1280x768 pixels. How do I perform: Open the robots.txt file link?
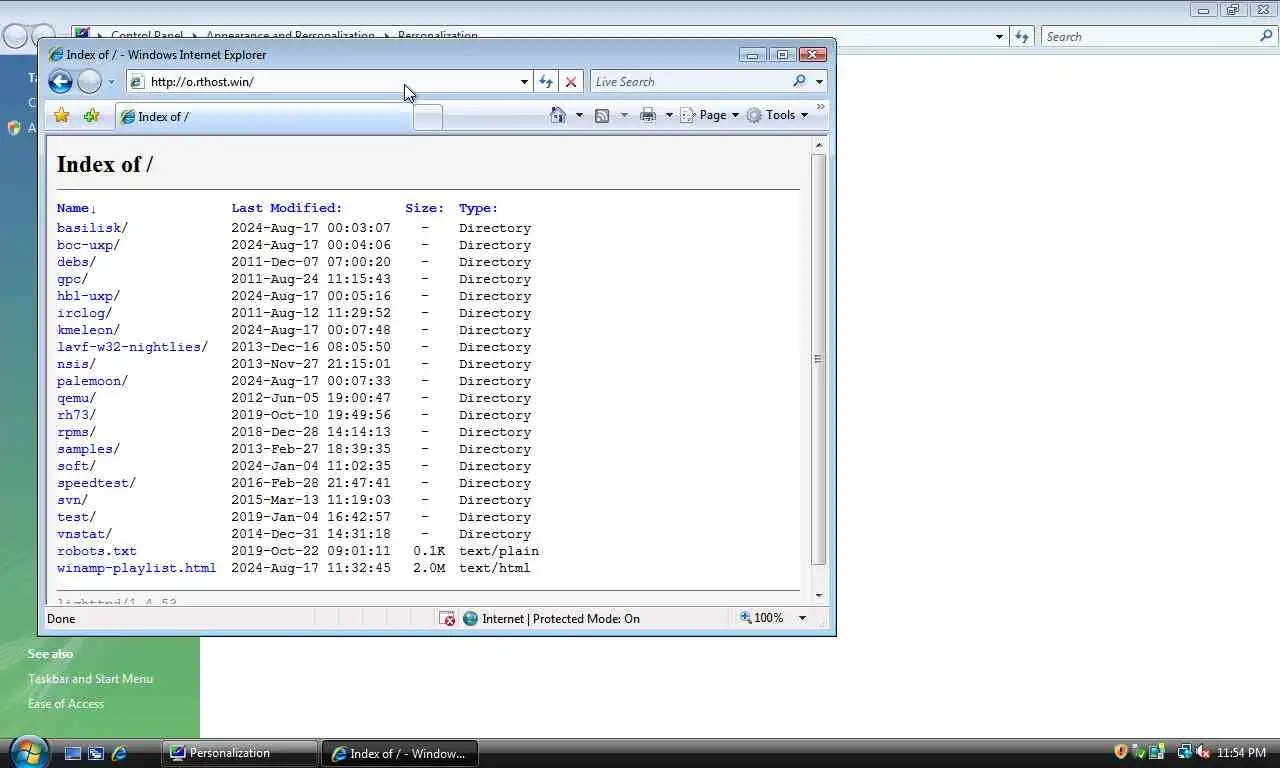[97, 551]
